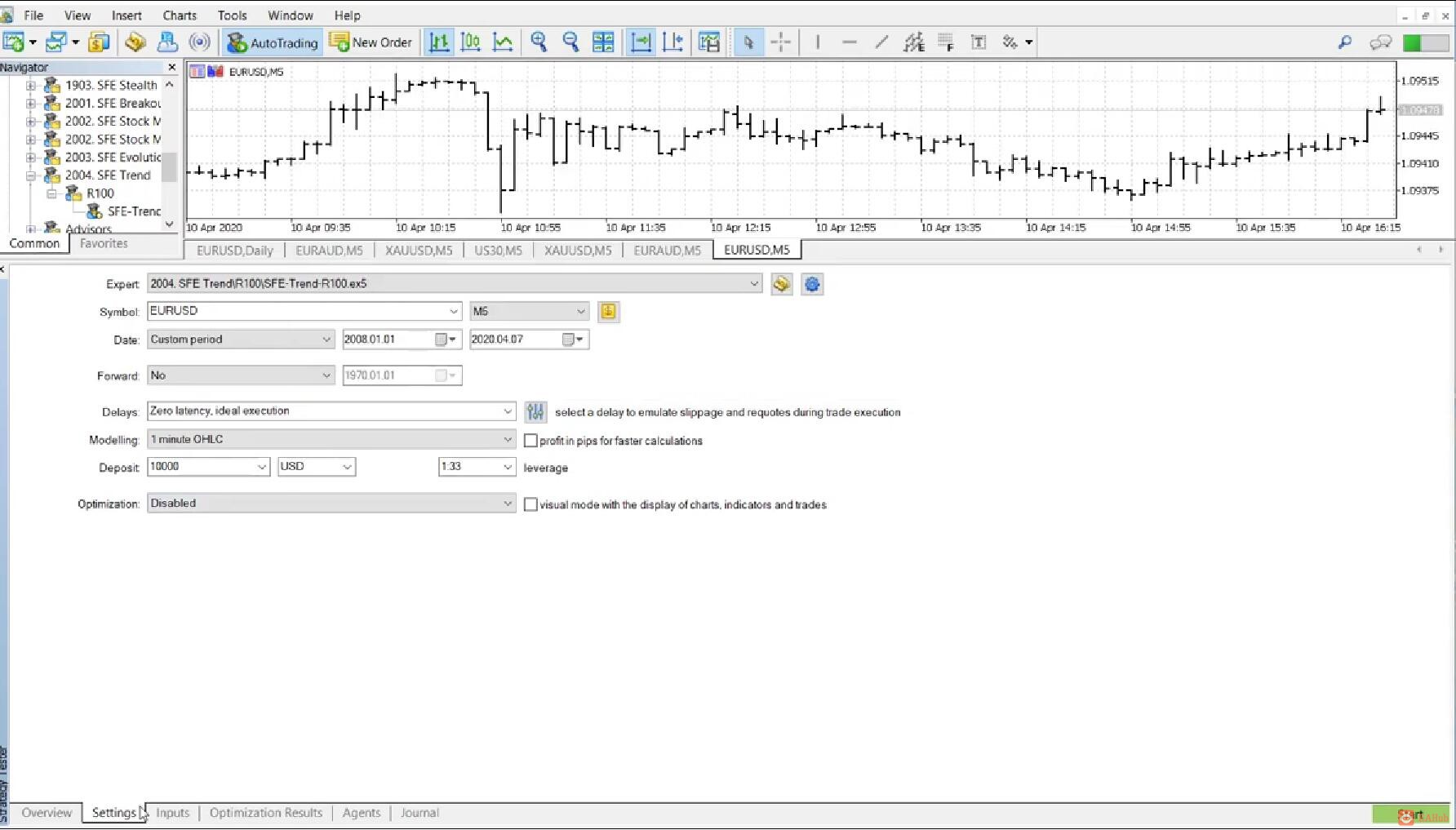The width and height of the screenshot is (1456, 830).
Task: Select the horizontal line drawing tool
Action: [x=849, y=42]
